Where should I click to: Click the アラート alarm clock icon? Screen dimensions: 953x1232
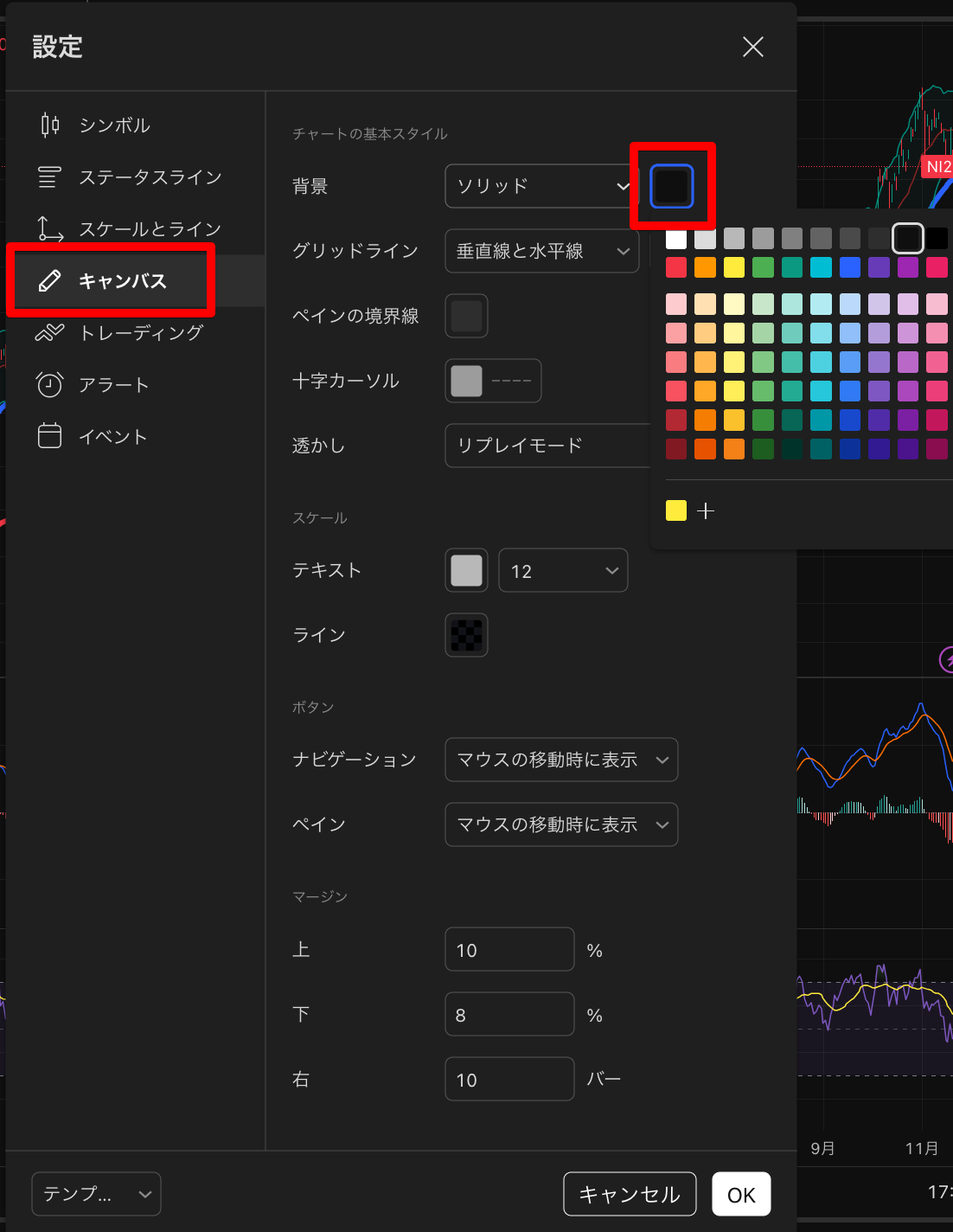[x=50, y=385]
